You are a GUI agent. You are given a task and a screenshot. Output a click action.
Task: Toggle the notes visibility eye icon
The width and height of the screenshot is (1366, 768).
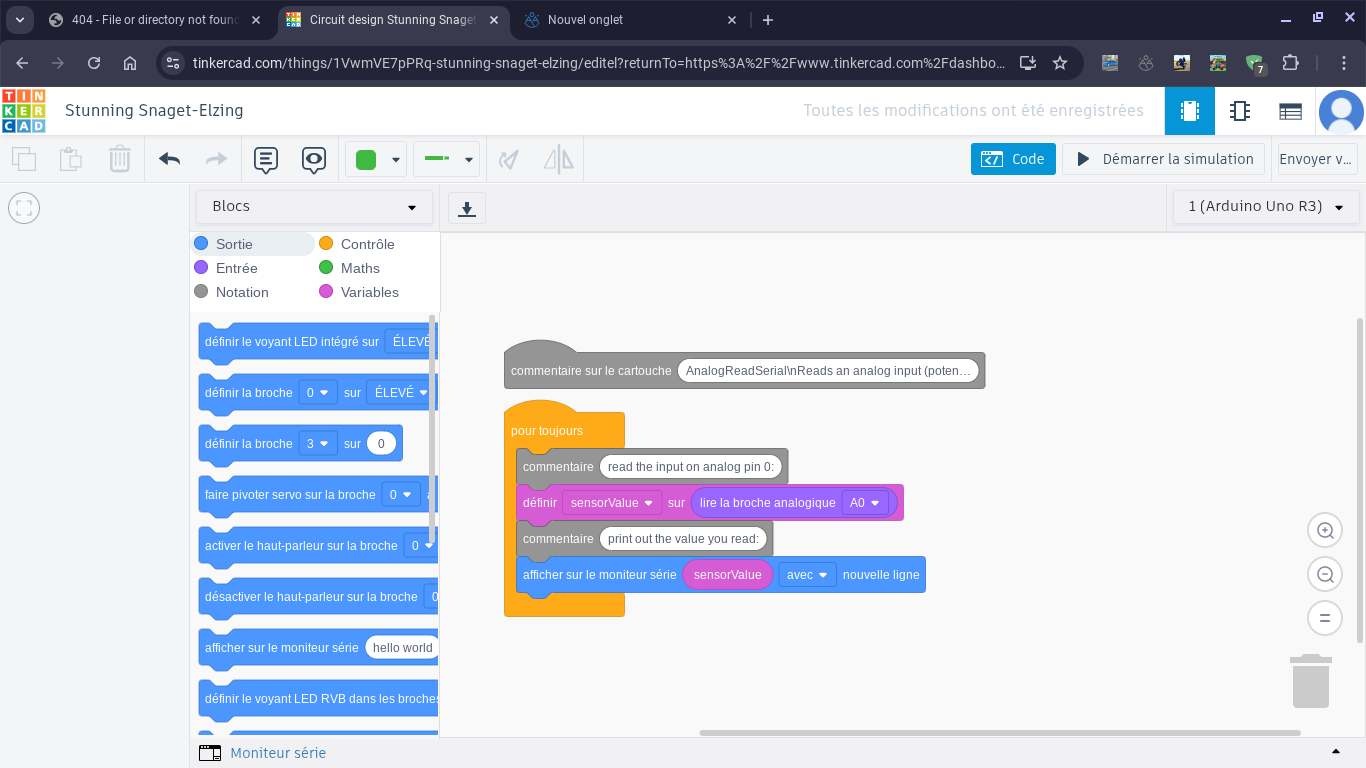[314, 159]
